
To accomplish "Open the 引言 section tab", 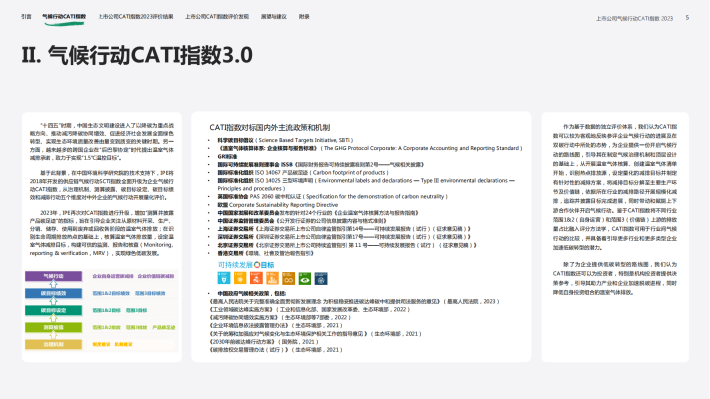I will click(26, 17).
